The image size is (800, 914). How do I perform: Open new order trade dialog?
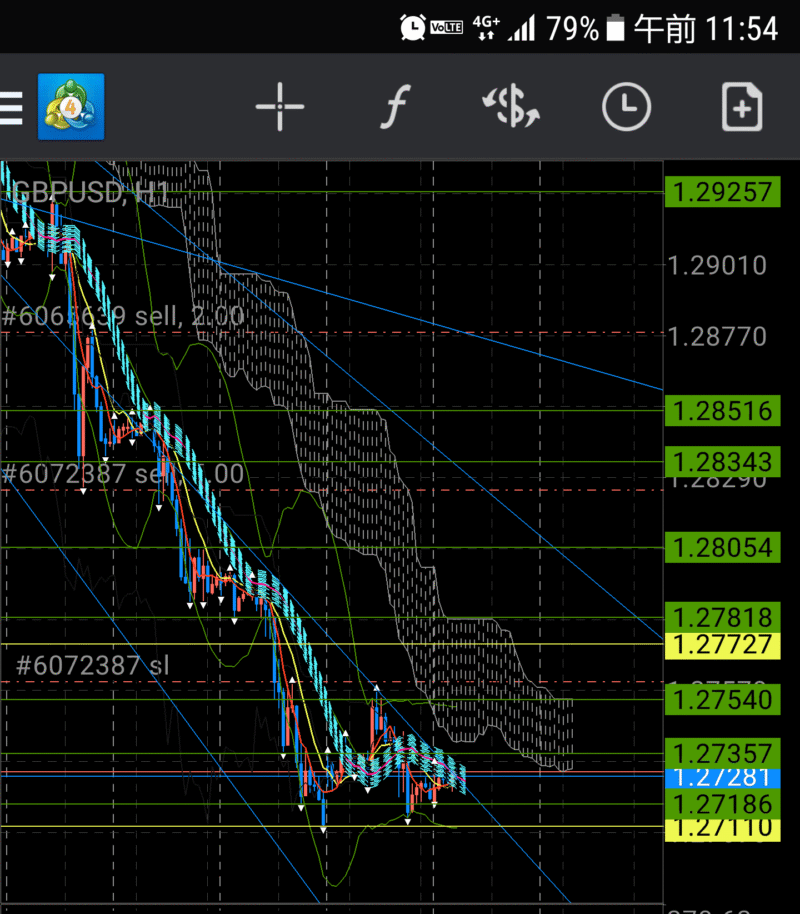(x=511, y=107)
